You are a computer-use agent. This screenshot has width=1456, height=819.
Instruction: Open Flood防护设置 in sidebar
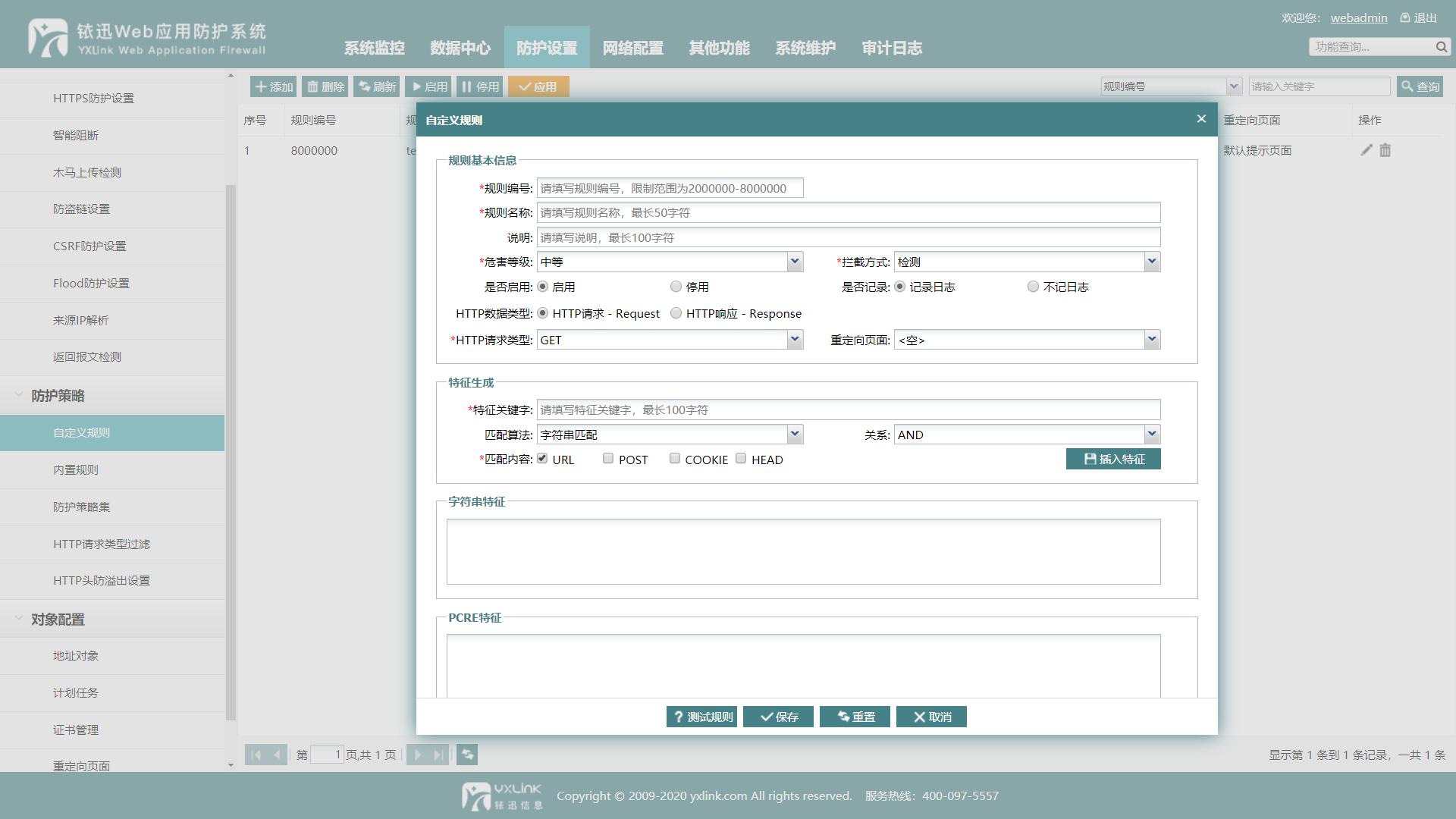pos(112,283)
